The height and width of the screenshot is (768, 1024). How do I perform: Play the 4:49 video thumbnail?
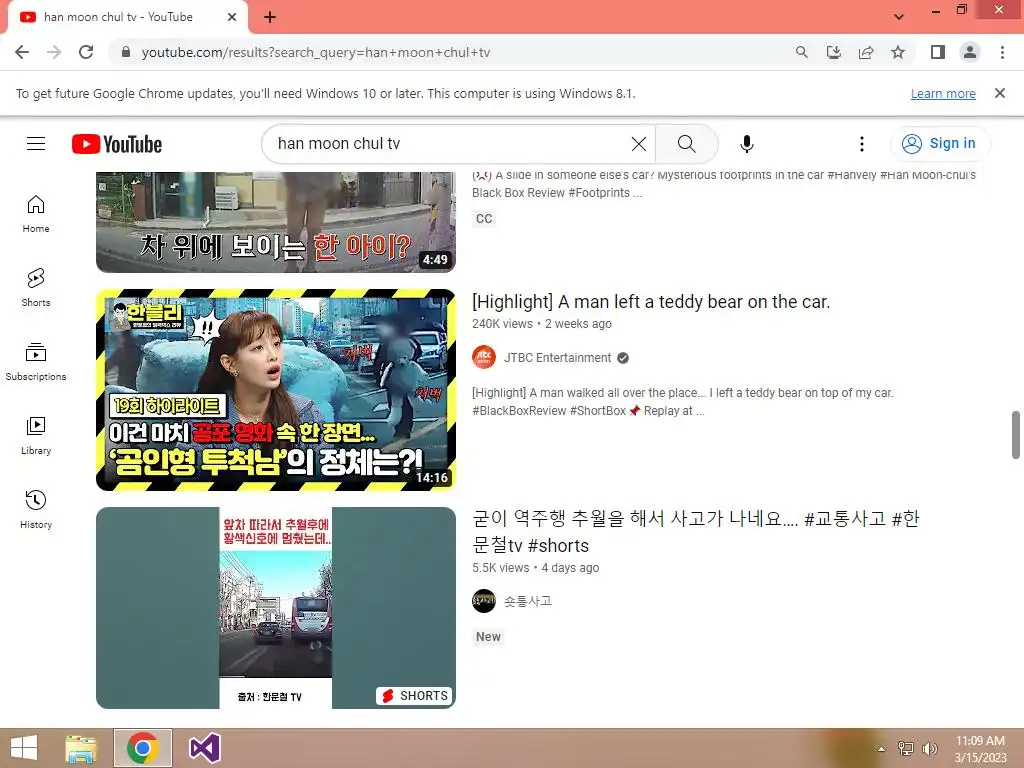tap(276, 222)
